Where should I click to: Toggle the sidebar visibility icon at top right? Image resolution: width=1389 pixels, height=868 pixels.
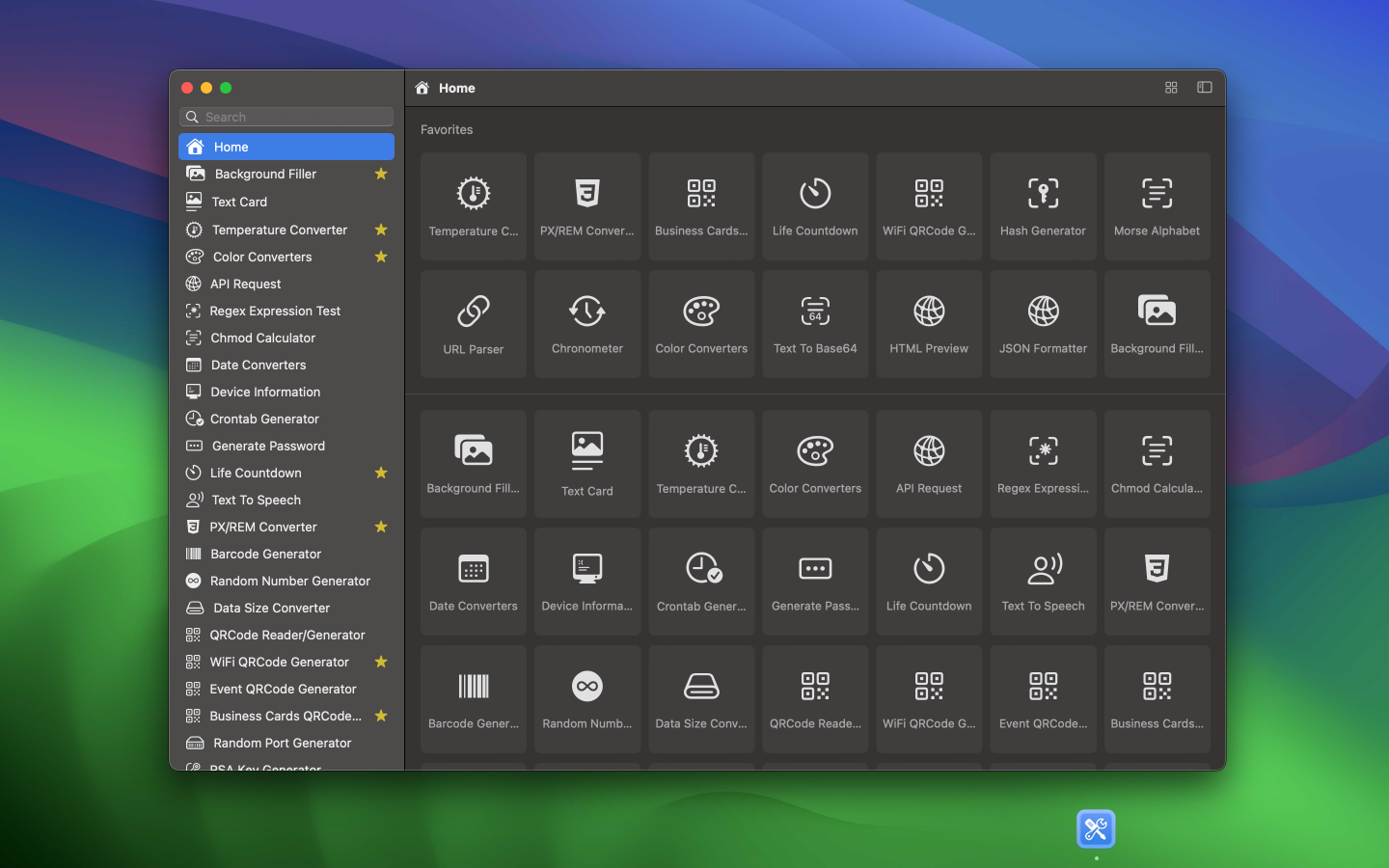coord(1204,87)
